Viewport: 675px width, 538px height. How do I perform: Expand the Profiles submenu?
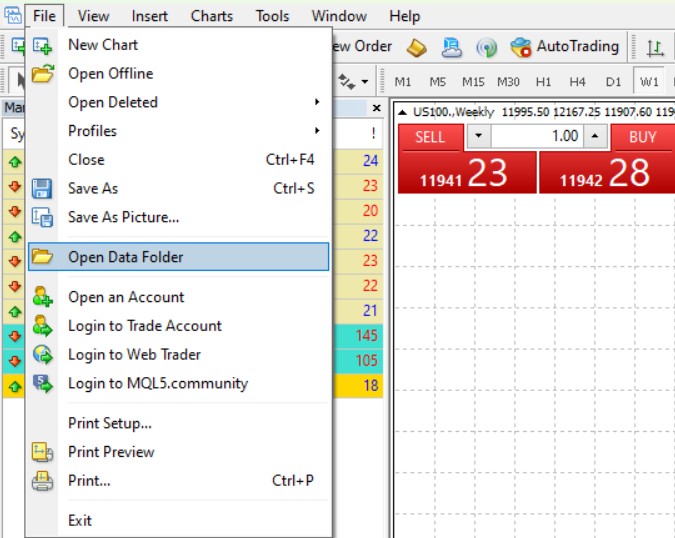pos(178,131)
